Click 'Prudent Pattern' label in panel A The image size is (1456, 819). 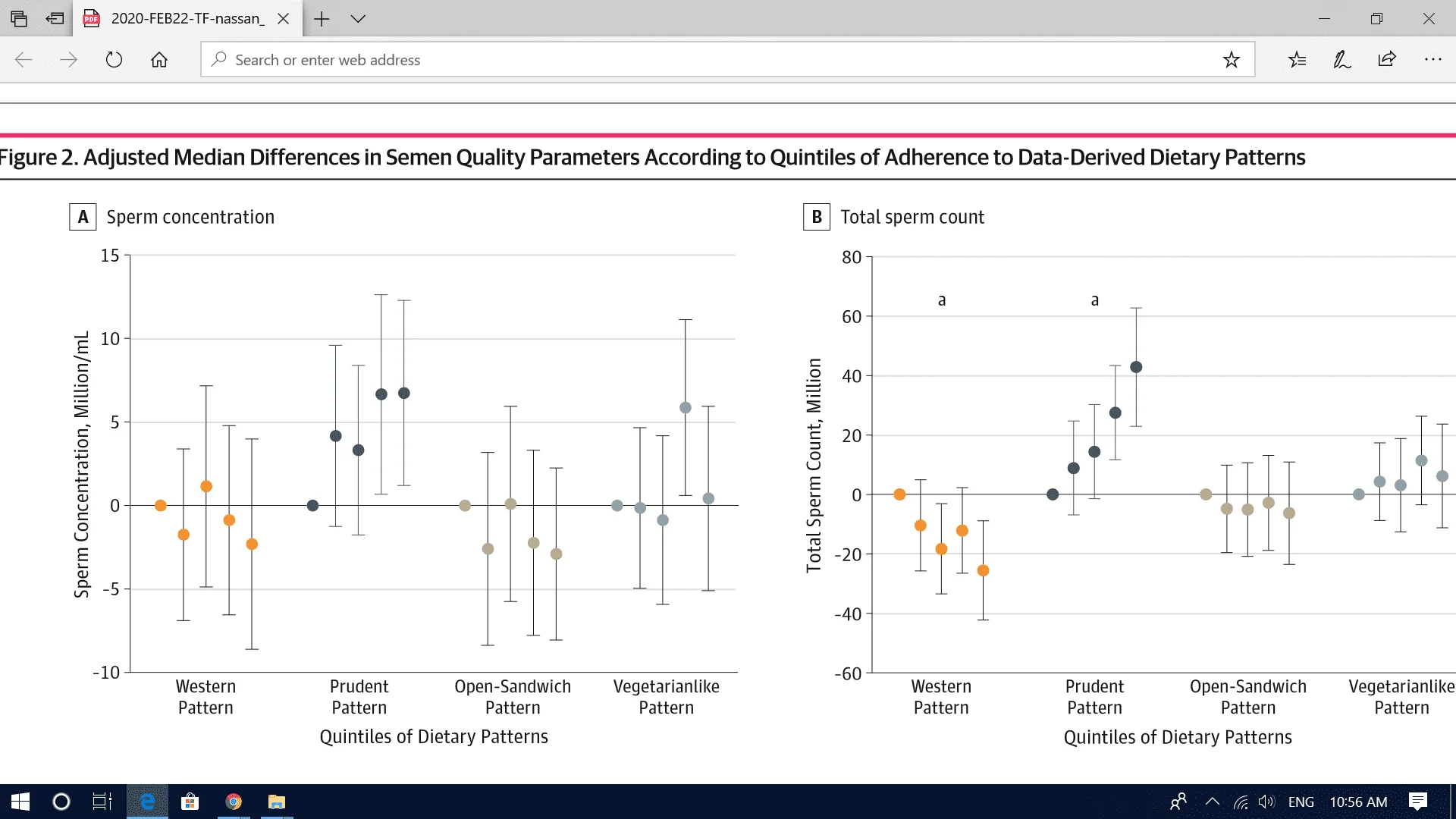pyautogui.click(x=359, y=697)
